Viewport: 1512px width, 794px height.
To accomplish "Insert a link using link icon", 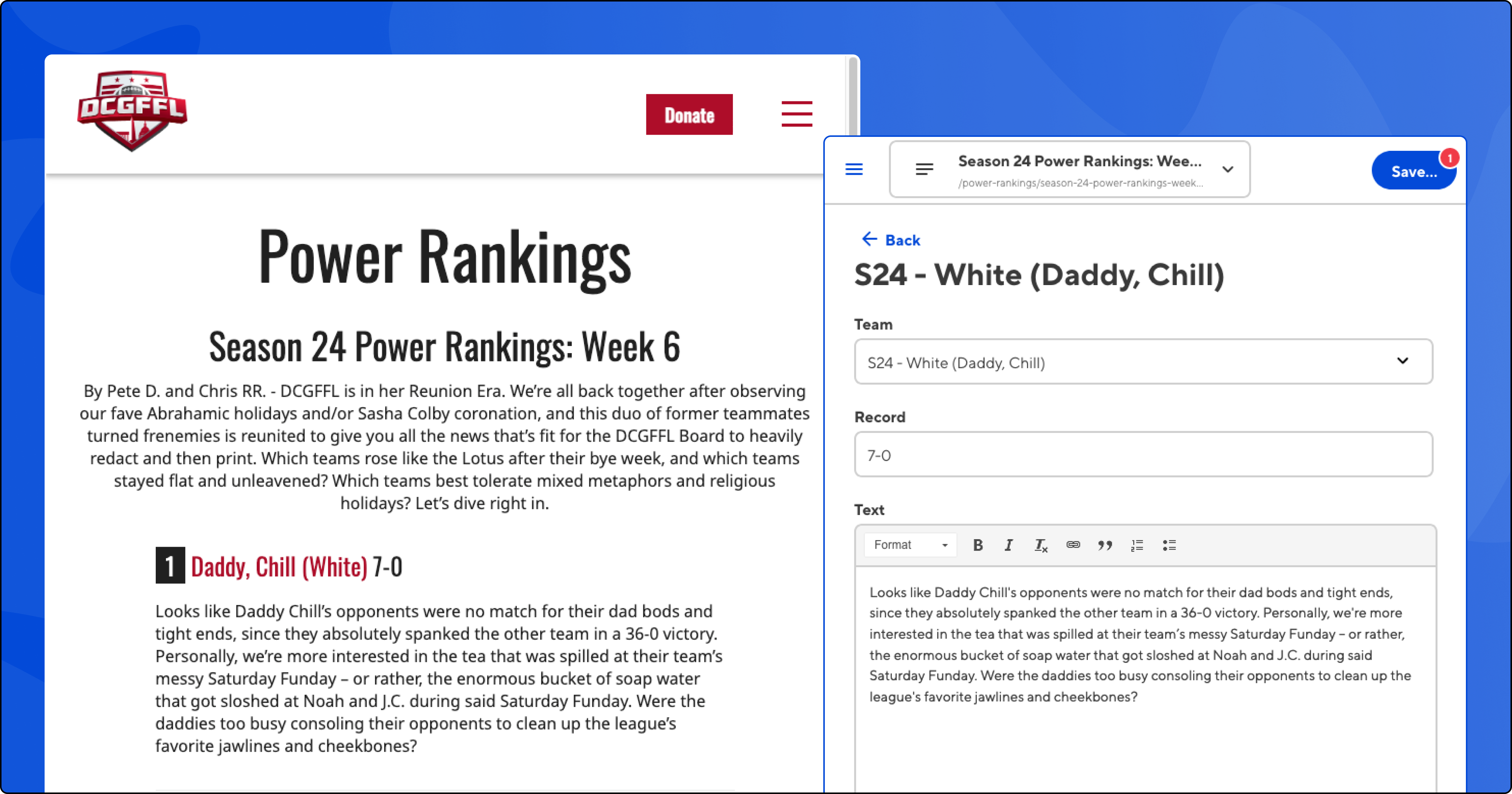I will pos(1073,545).
